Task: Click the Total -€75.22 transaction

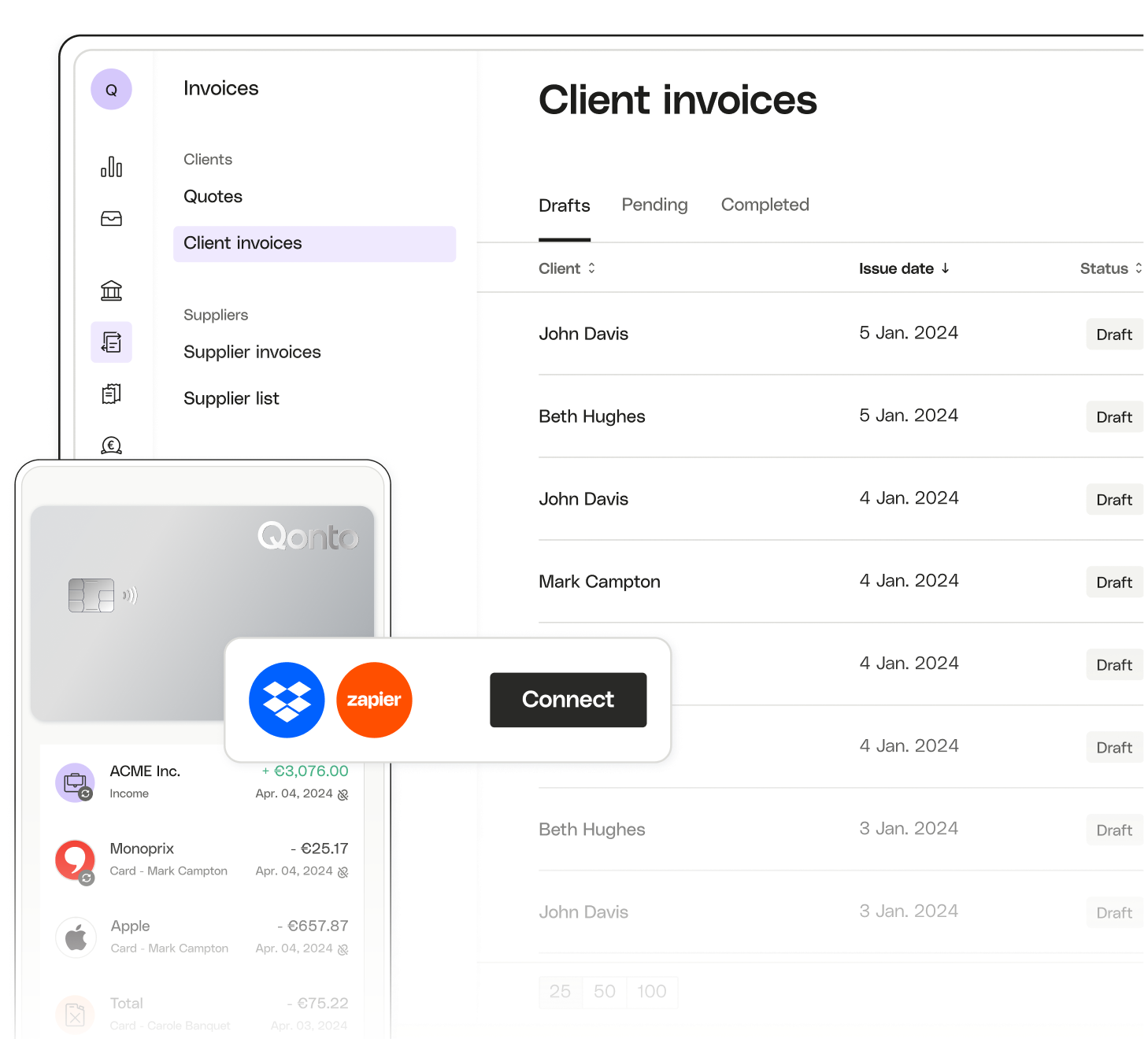Action: [202, 1014]
